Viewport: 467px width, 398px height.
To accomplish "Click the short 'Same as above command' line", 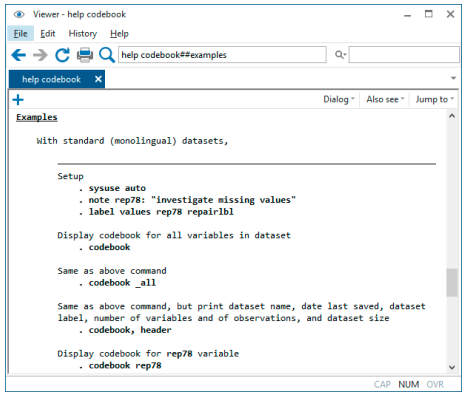I will tap(112, 271).
